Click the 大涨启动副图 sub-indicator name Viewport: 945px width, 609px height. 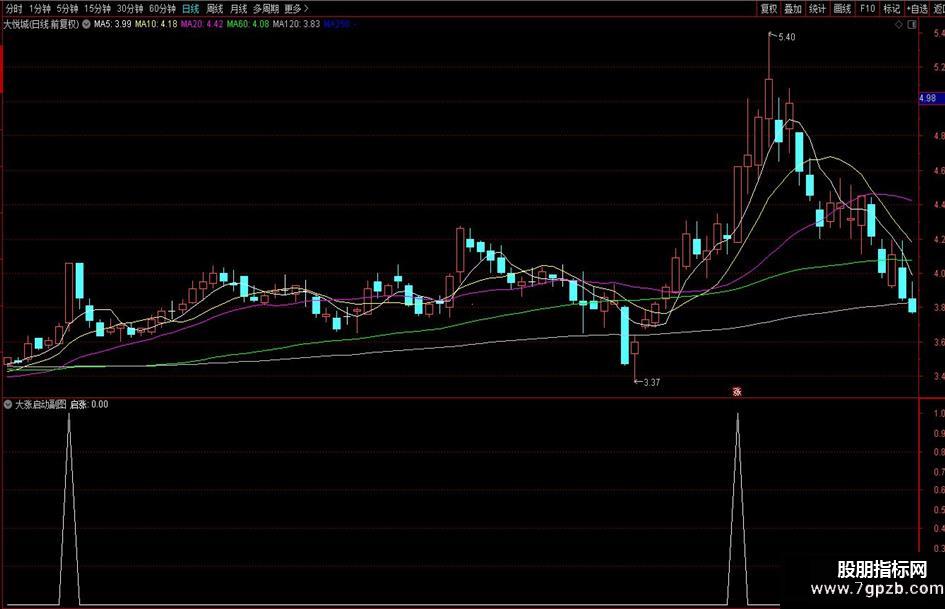[40, 405]
